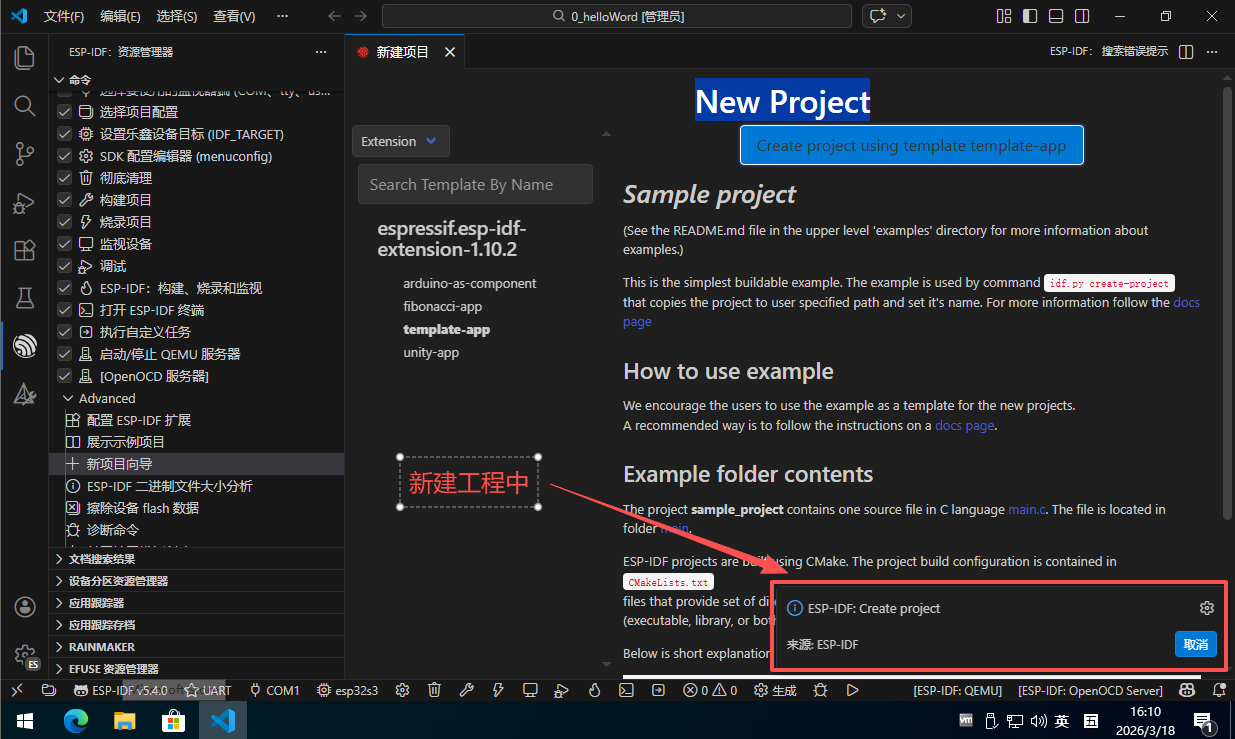Open the 文件(F) menu
The height and width of the screenshot is (739, 1235).
pyautogui.click(x=65, y=16)
